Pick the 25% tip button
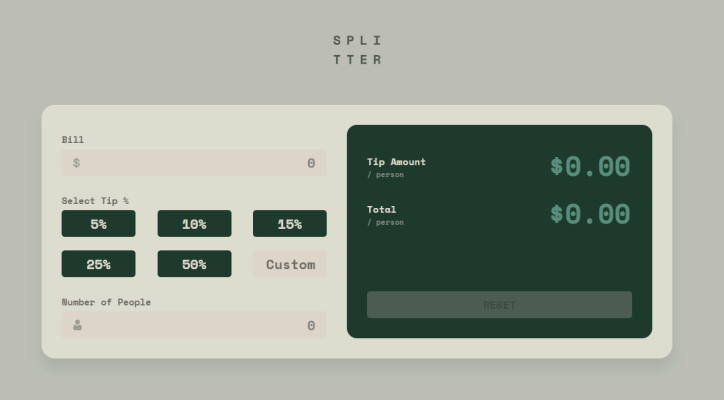Image resolution: width=724 pixels, height=400 pixels. pyautogui.click(x=98, y=264)
